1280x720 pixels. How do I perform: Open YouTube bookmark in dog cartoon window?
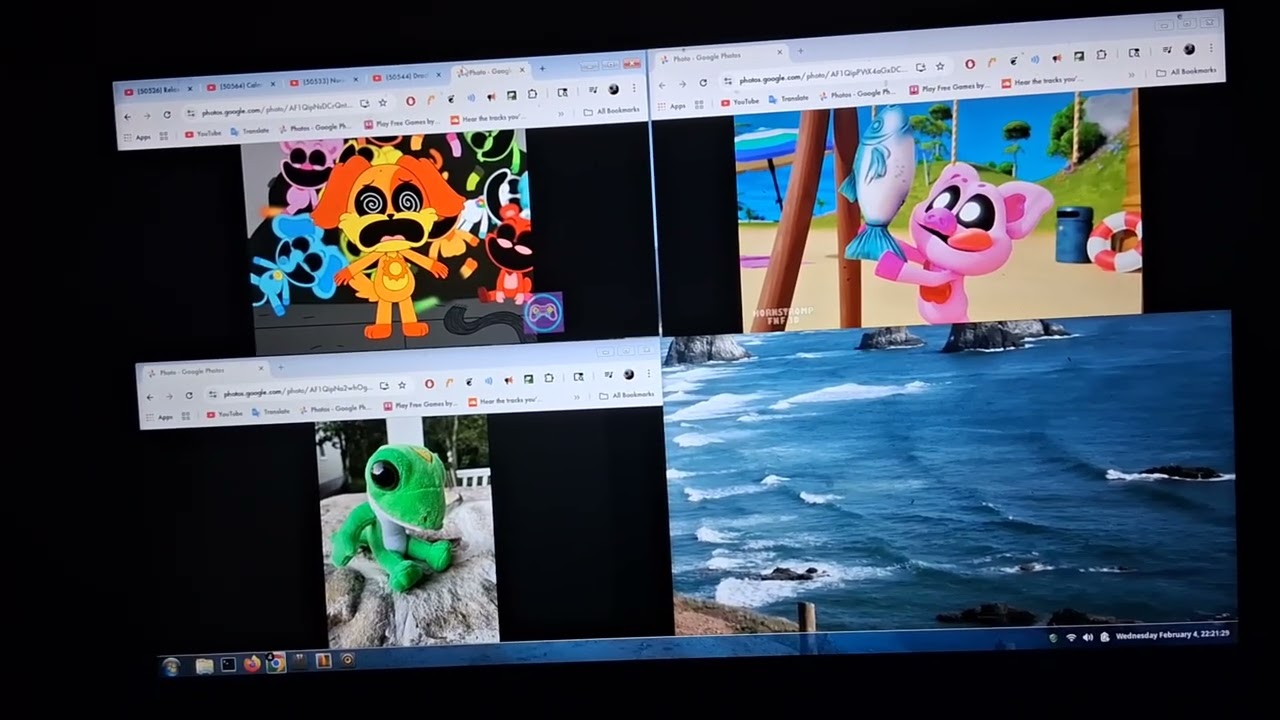coord(204,133)
